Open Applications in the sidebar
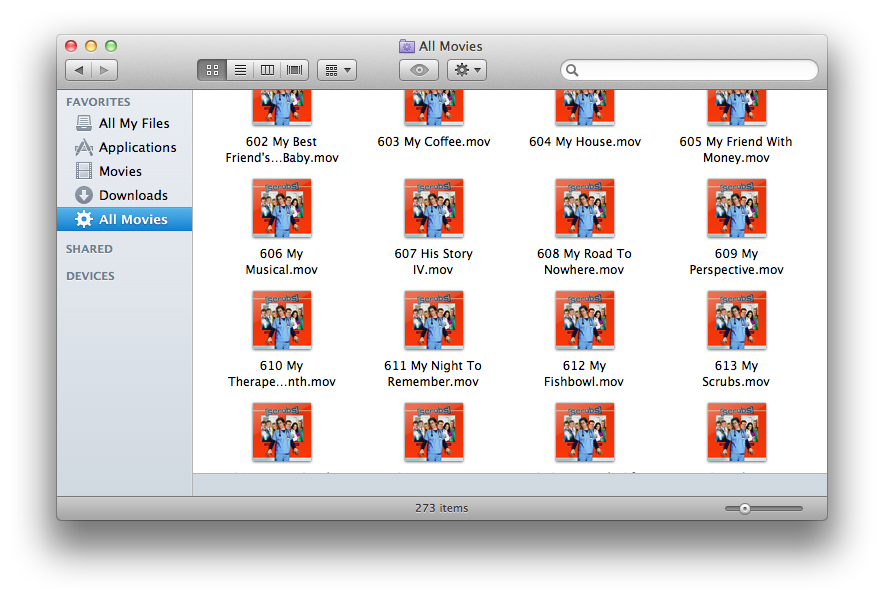 125,147
